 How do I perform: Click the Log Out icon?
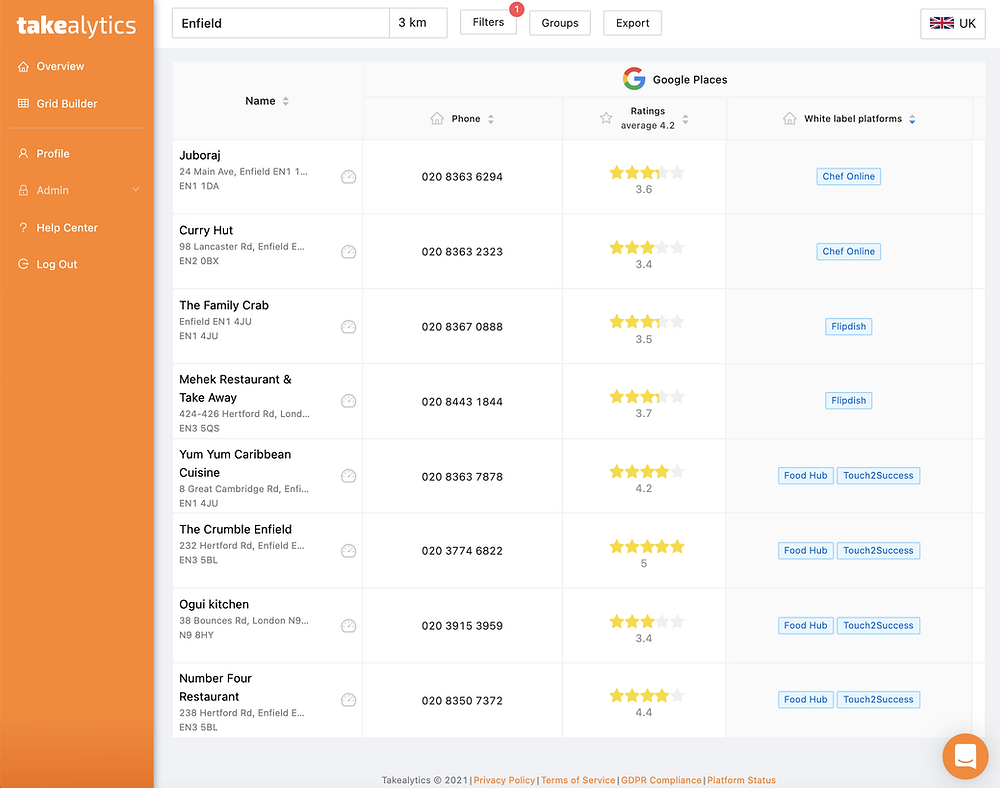[24, 264]
